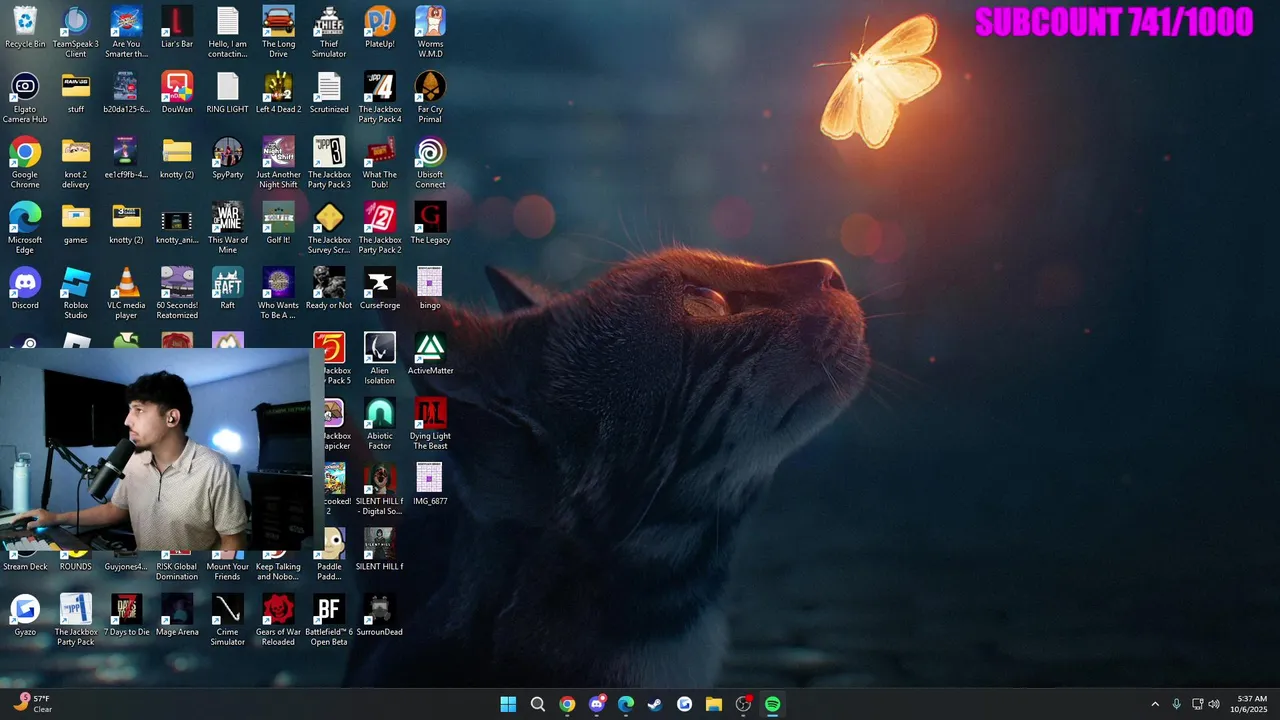Open the RING LIGHT text file
The height and width of the screenshot is (720, 1280).
point(228,93)
